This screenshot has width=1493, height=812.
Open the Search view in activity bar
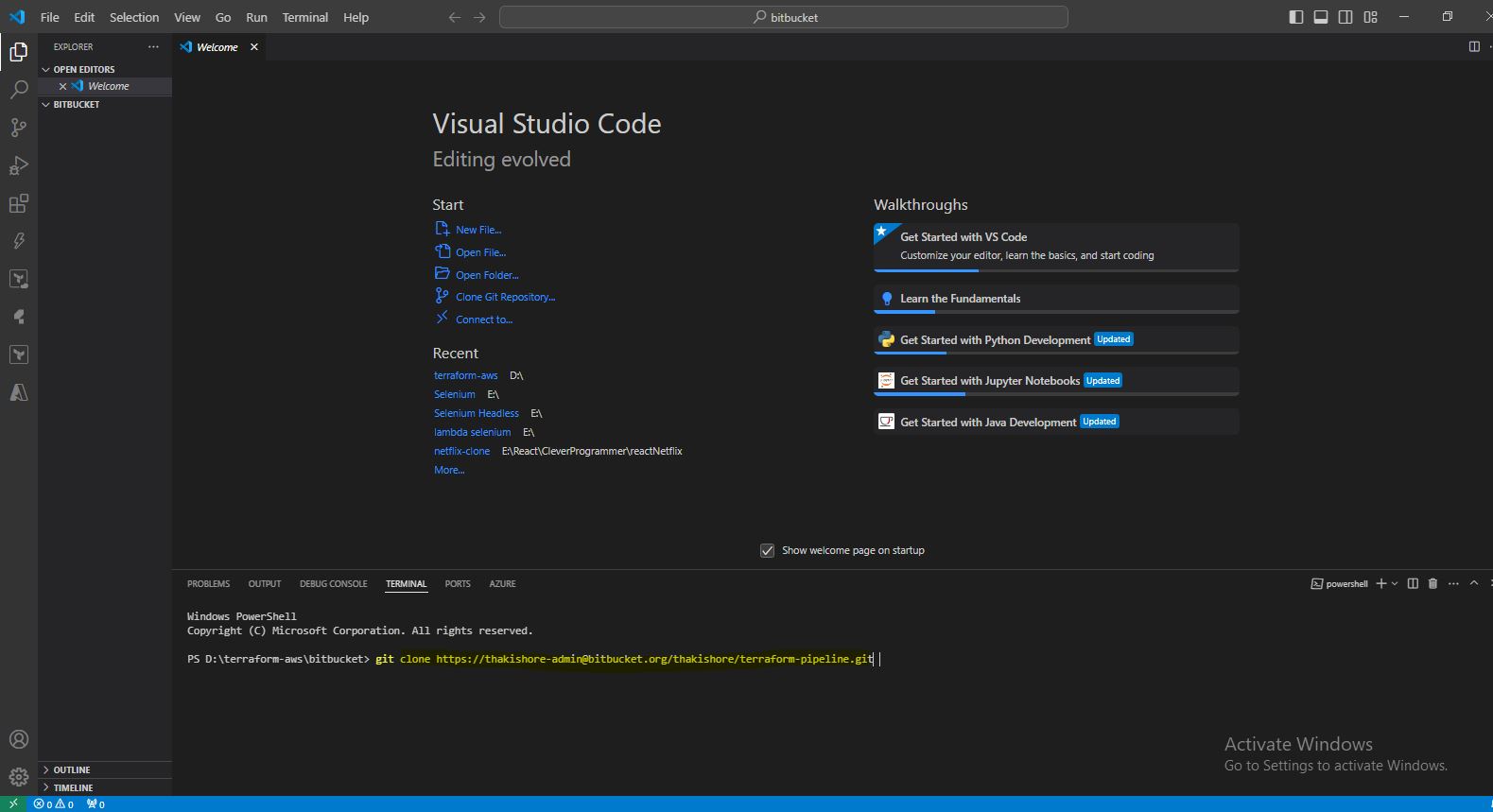point(18,90)
